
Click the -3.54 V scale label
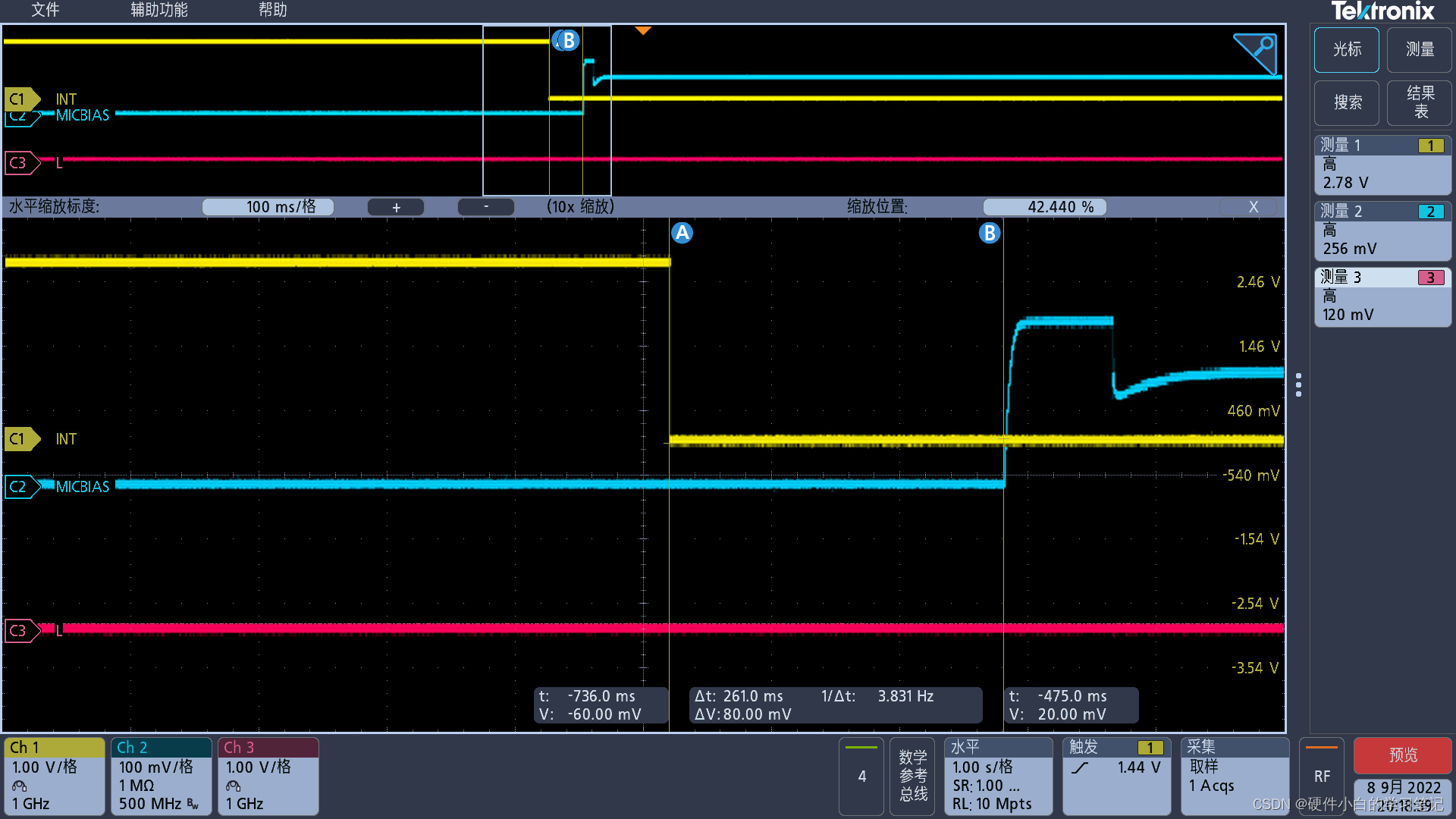coord(1255,668)
